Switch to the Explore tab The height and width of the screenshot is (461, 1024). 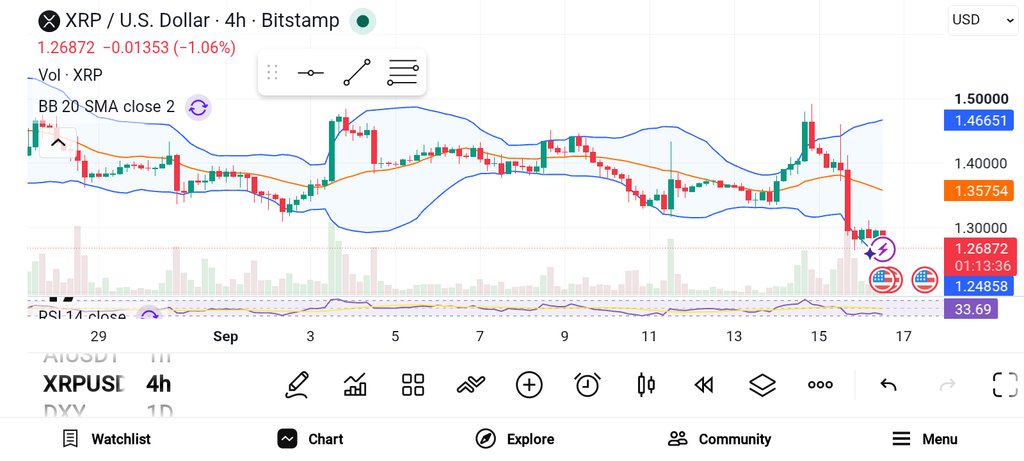[x=515, y=439]
